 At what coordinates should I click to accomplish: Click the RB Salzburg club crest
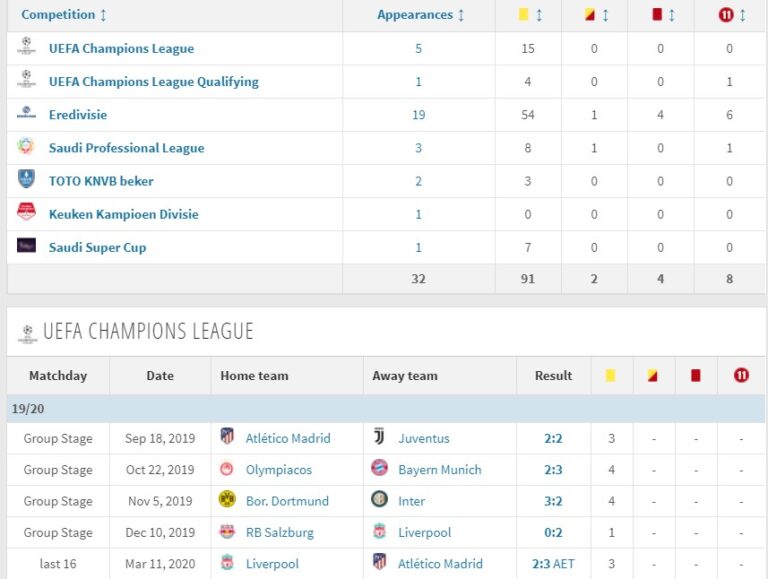227,532
